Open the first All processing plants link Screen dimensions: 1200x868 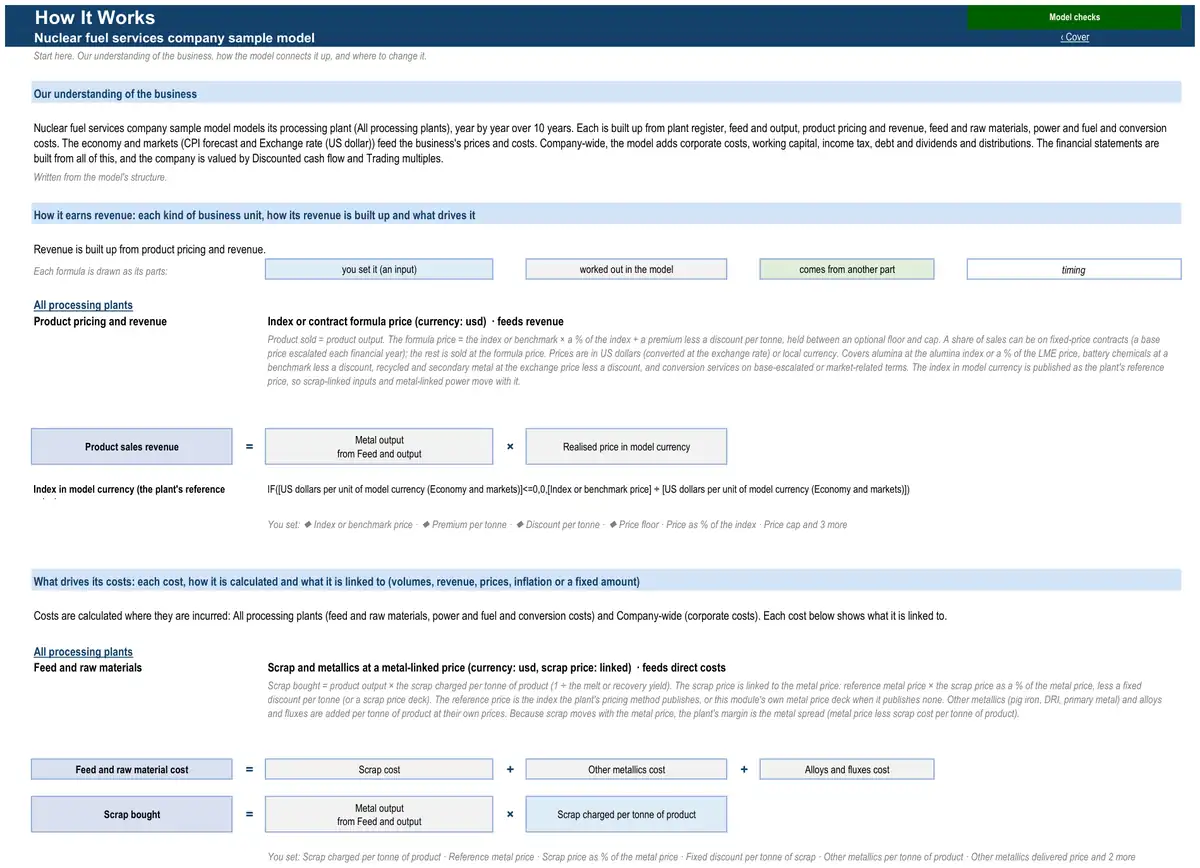coord(83,305)
